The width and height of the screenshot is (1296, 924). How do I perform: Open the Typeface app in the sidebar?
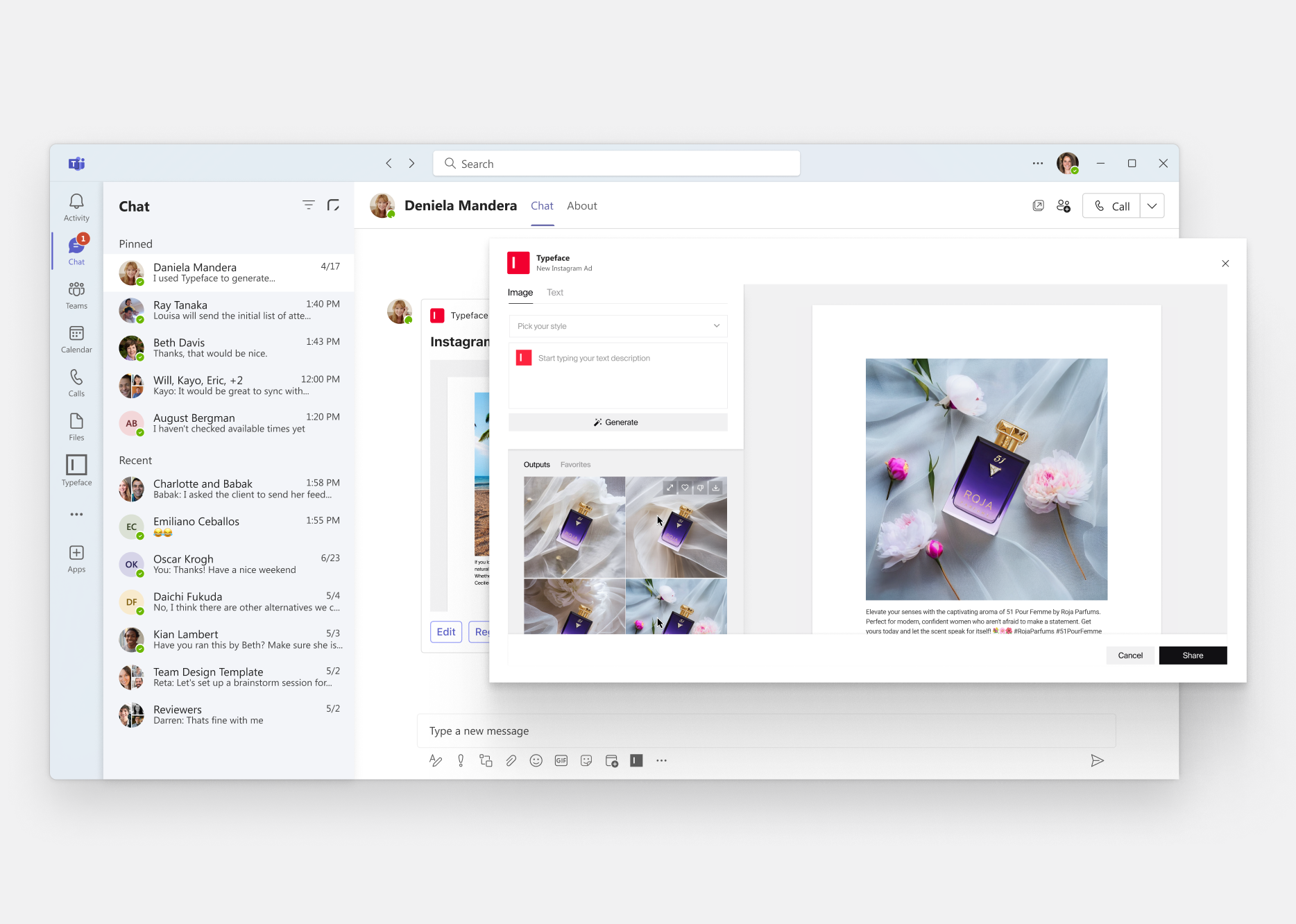76,470
